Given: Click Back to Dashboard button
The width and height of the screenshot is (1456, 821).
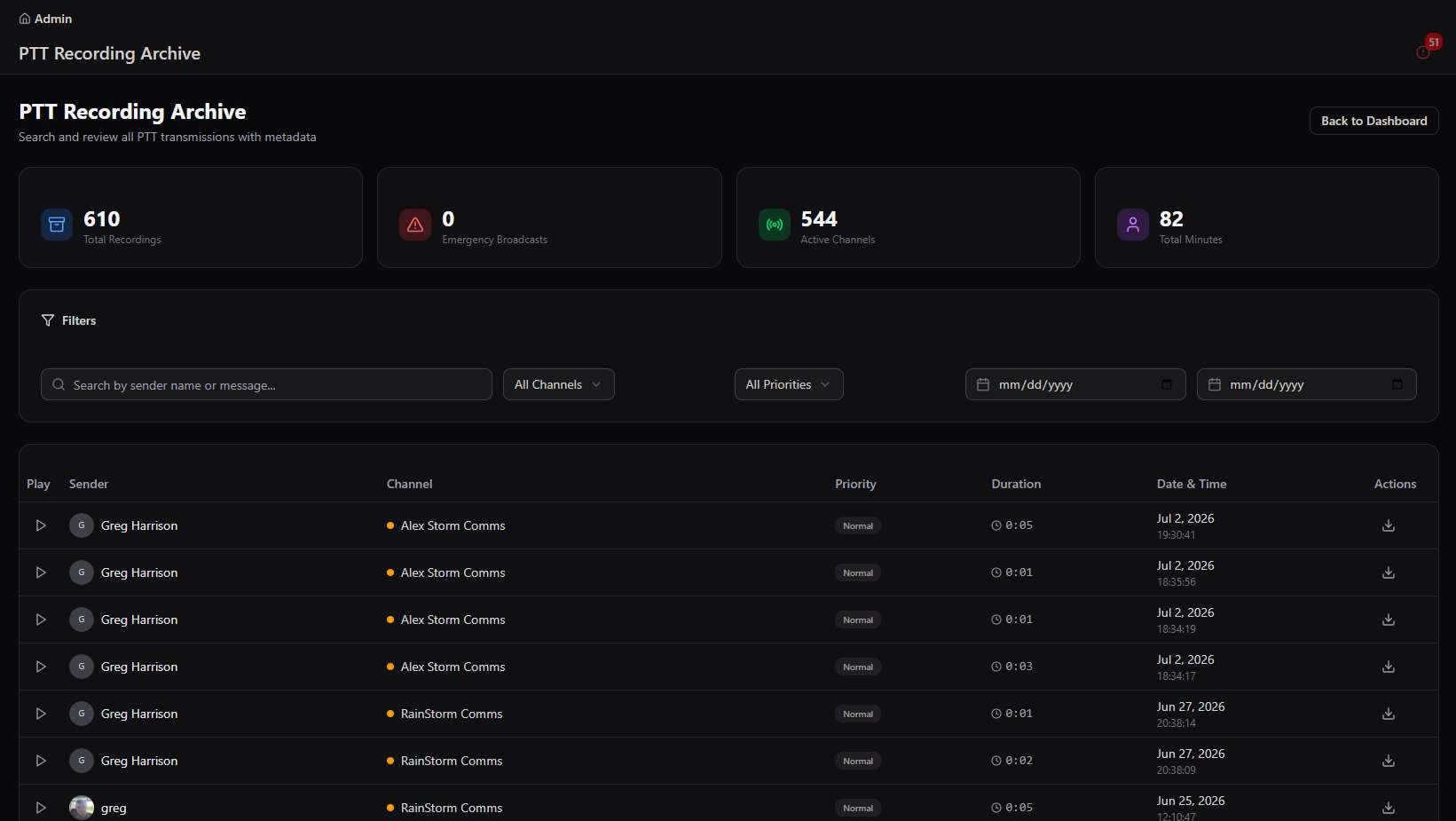Looking at the screenshot, I should point(1374,121).
